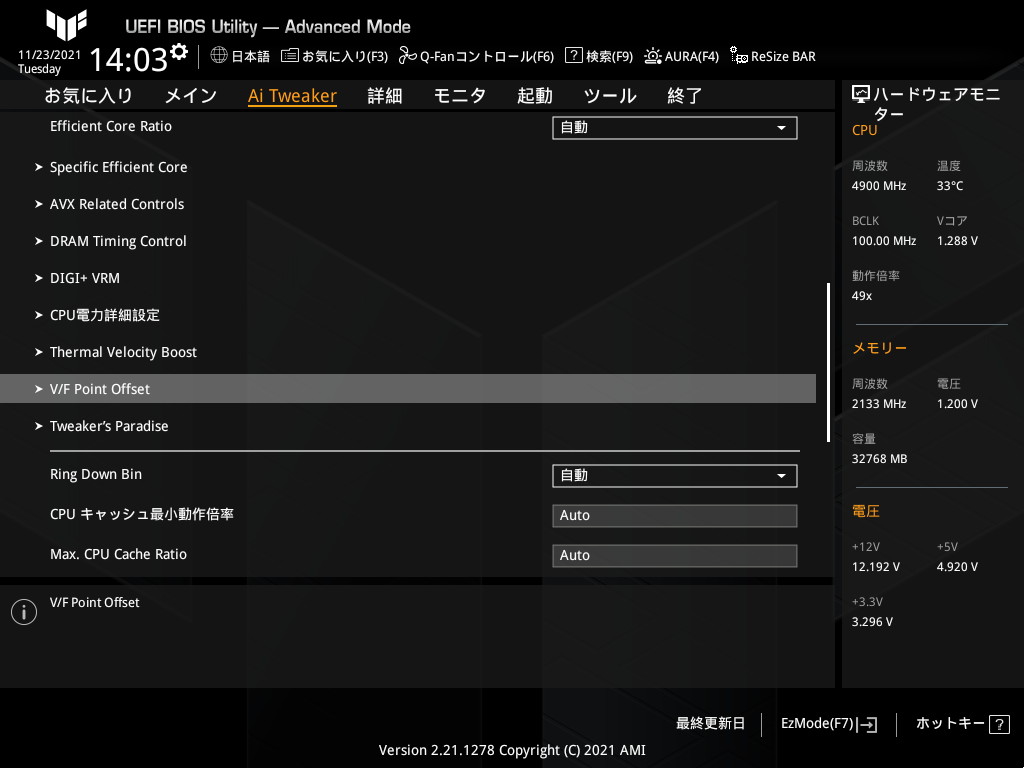
Task: Click the 日本語 language label
Action: [x=250, y=57]
